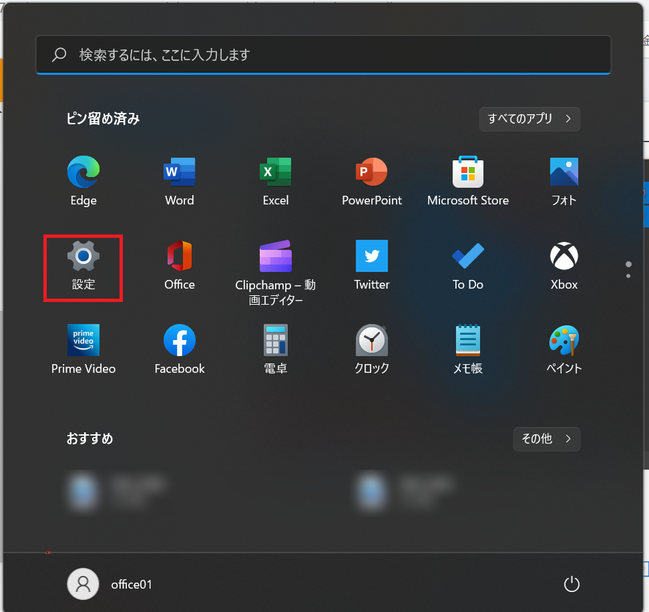Launch Microsoft To Do
The height and width of the screenshot is (612, 649).
(x=468, y=266)
